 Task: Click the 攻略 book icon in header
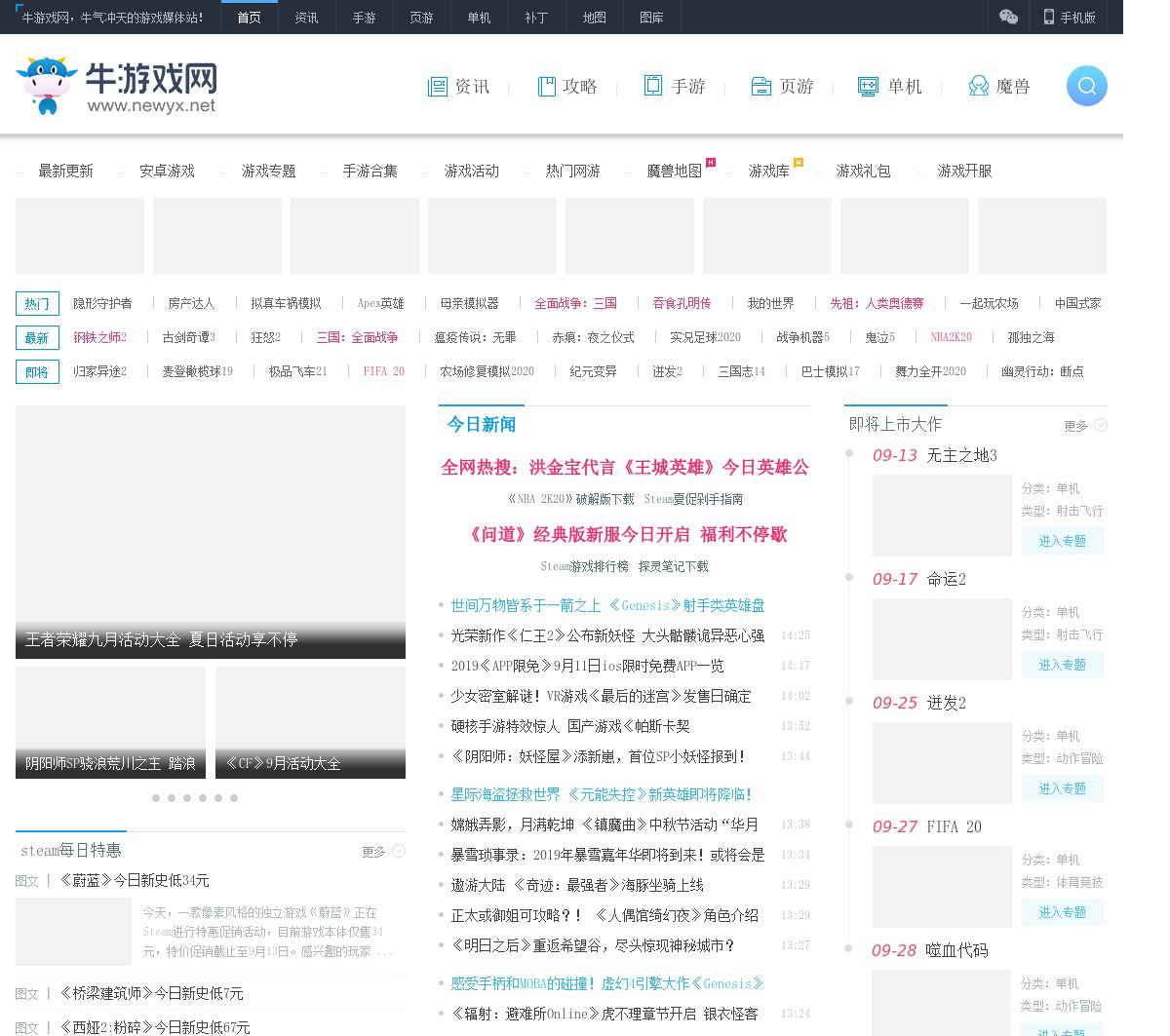(546, 87)
